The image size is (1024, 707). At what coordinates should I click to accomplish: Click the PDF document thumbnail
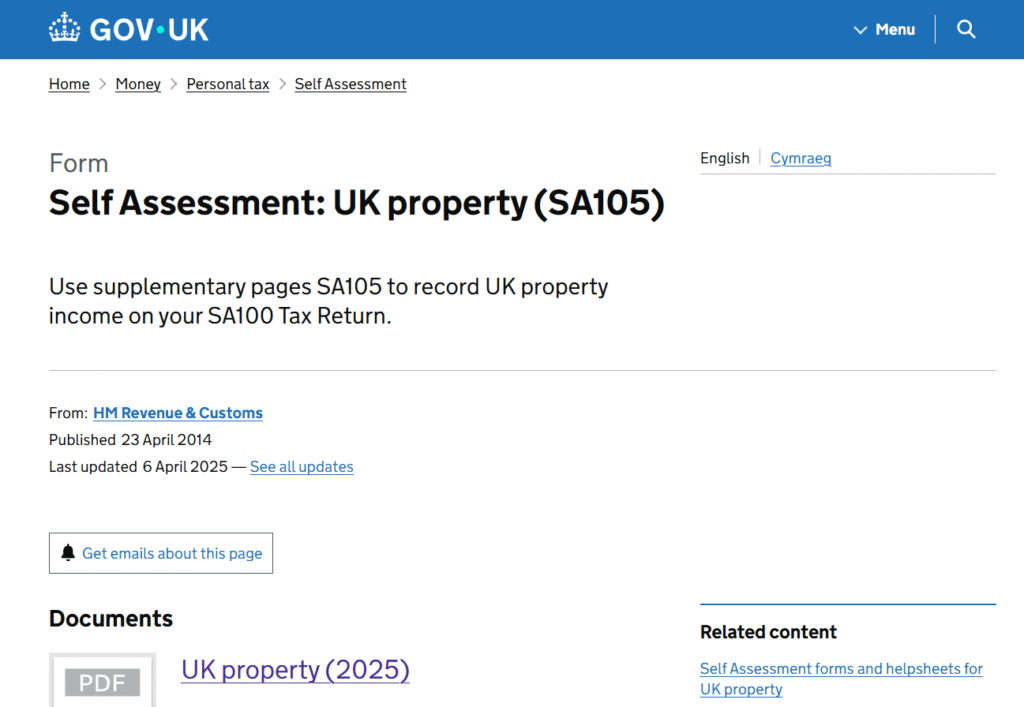click(x=102, y=681)
